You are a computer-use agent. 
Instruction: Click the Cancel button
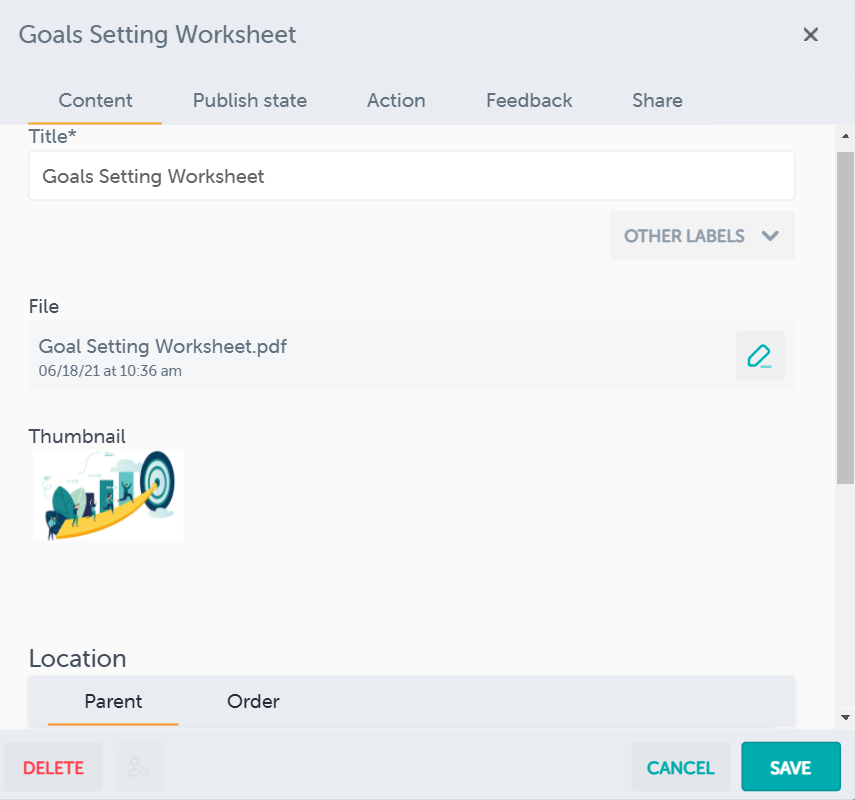(x=681, y=768)
